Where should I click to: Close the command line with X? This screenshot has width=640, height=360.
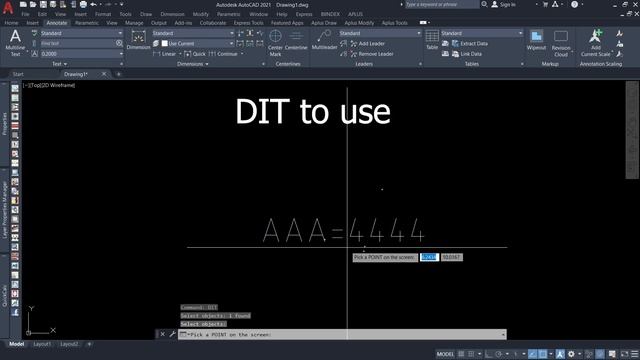coord(162,334)
